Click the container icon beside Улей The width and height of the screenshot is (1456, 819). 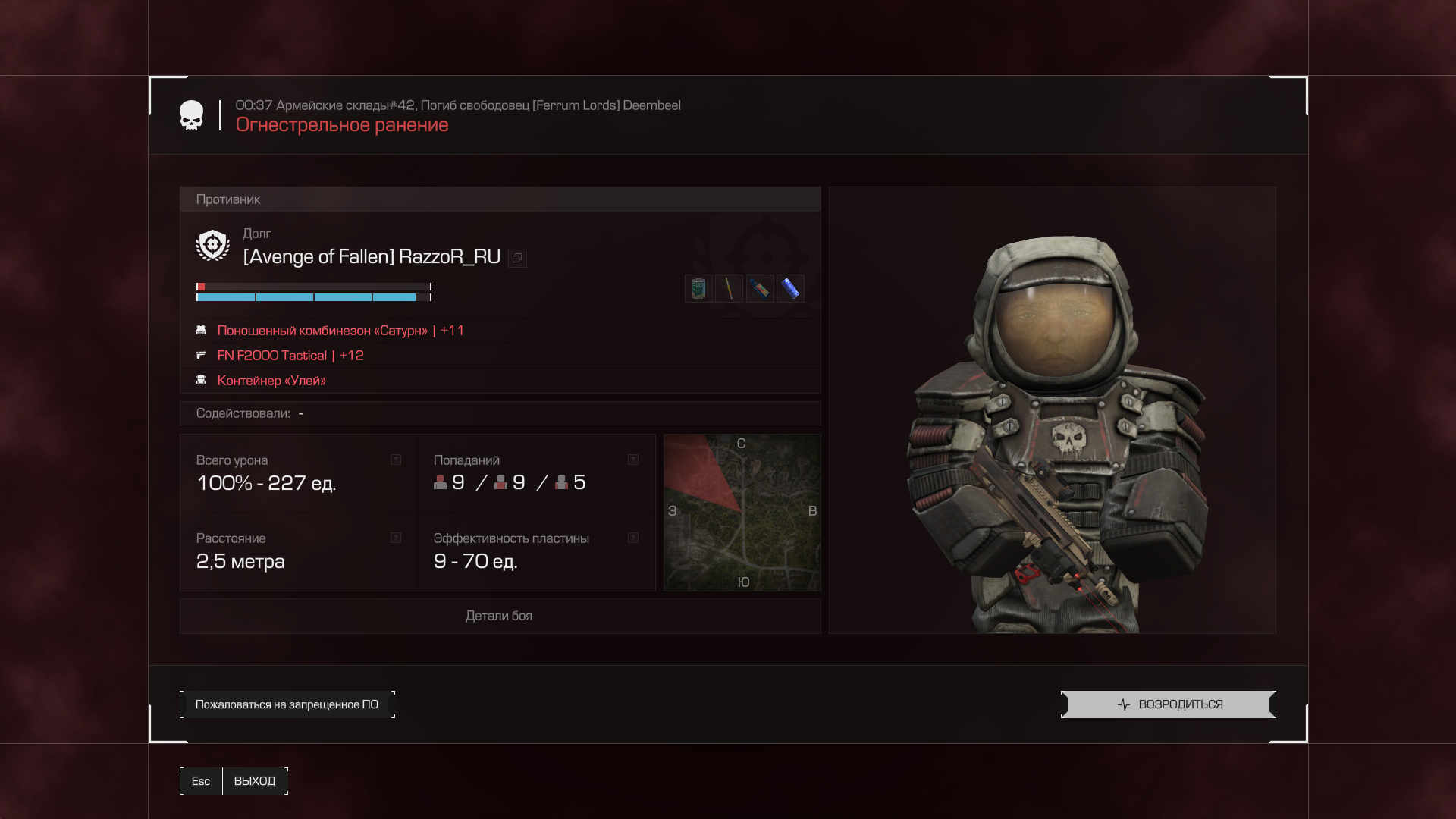click(x=201, y=380)
